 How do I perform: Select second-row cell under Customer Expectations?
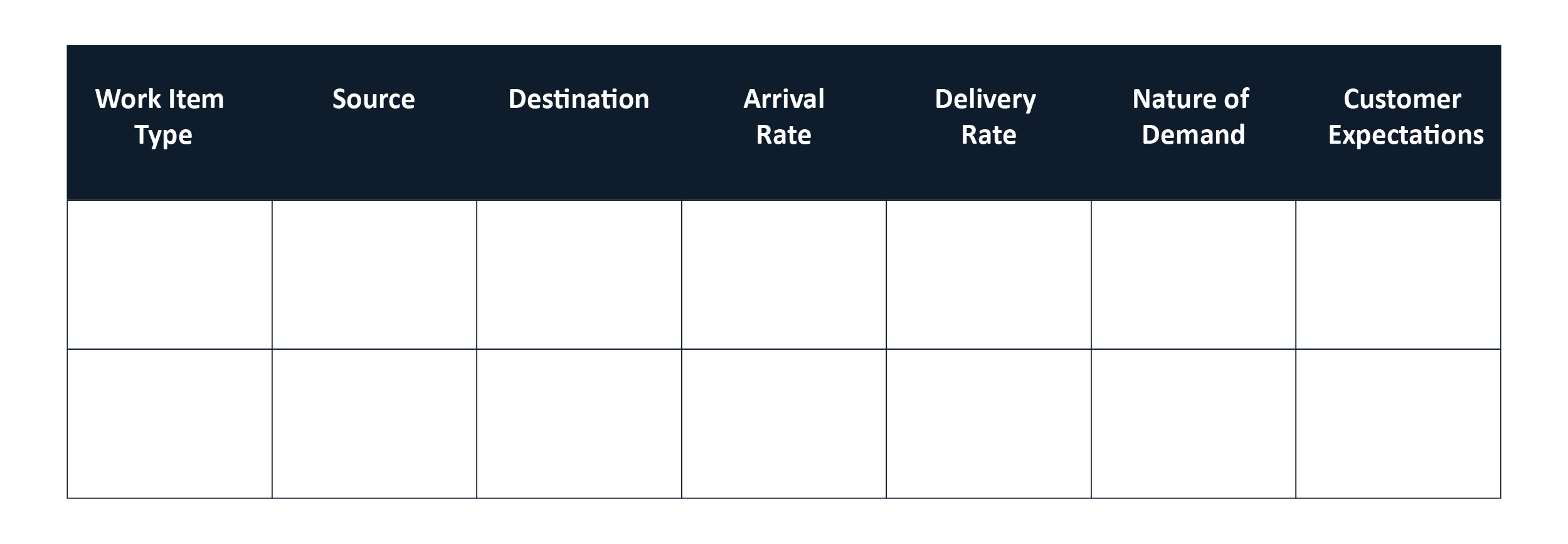(1399, 424)
